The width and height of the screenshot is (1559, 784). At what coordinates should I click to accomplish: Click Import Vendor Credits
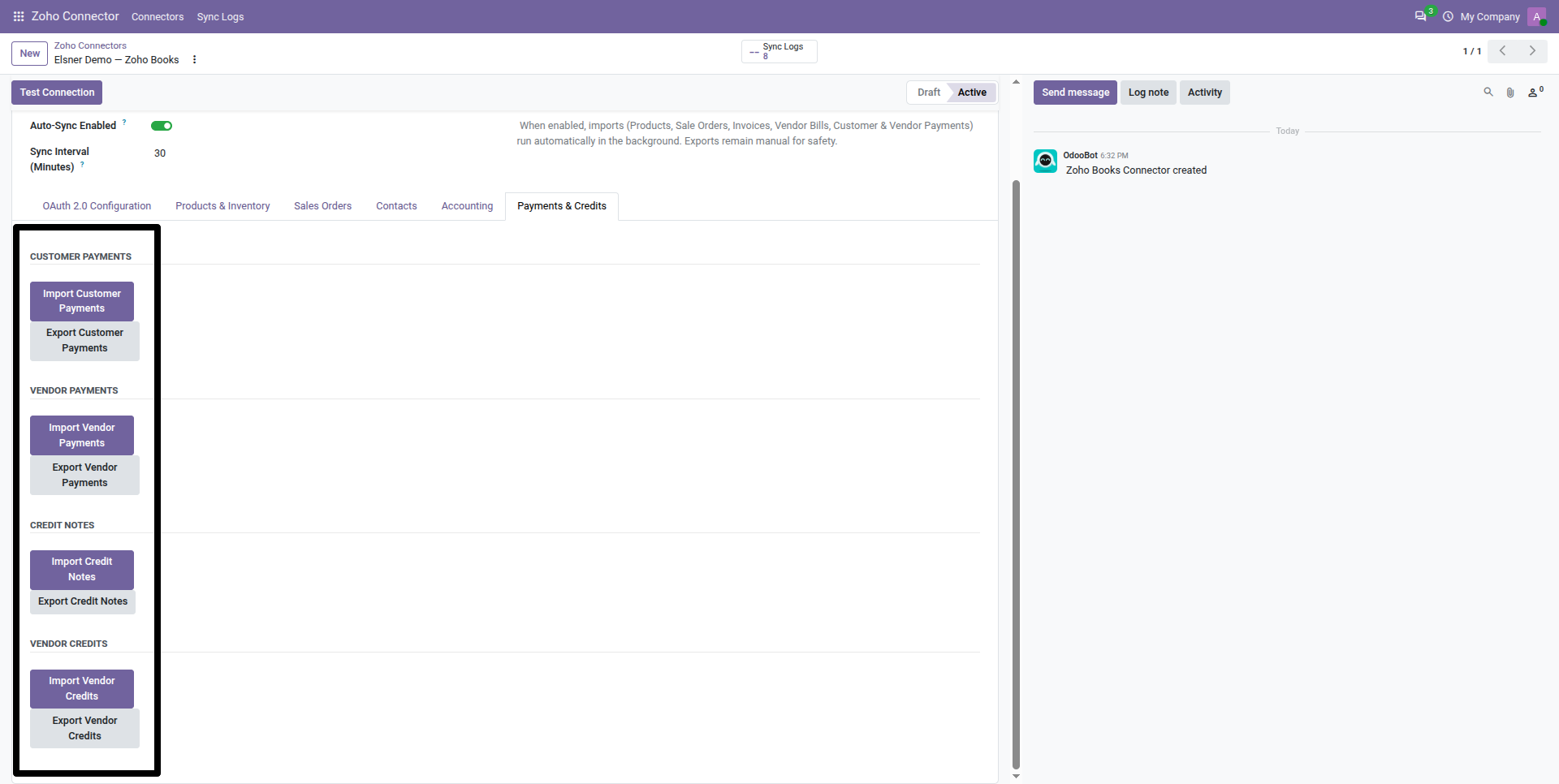[82, 688]
